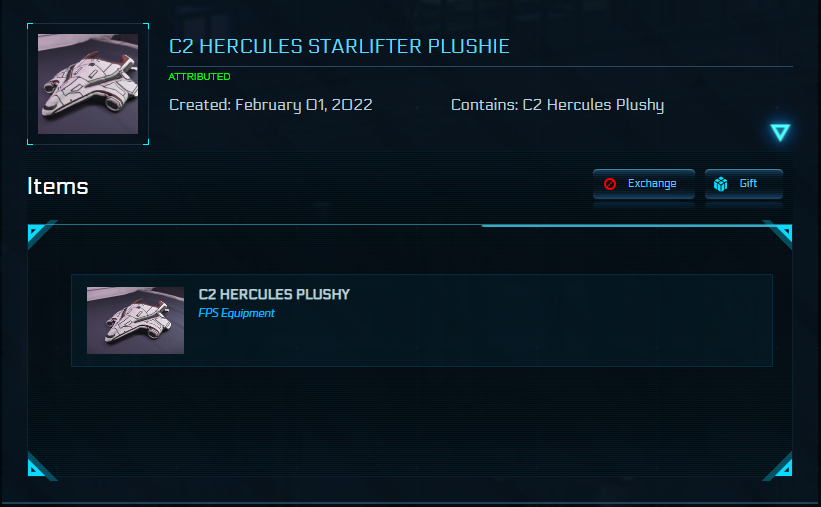
Task: Collapse the pledge using the triangle arrow
Action: coord(780,132)
